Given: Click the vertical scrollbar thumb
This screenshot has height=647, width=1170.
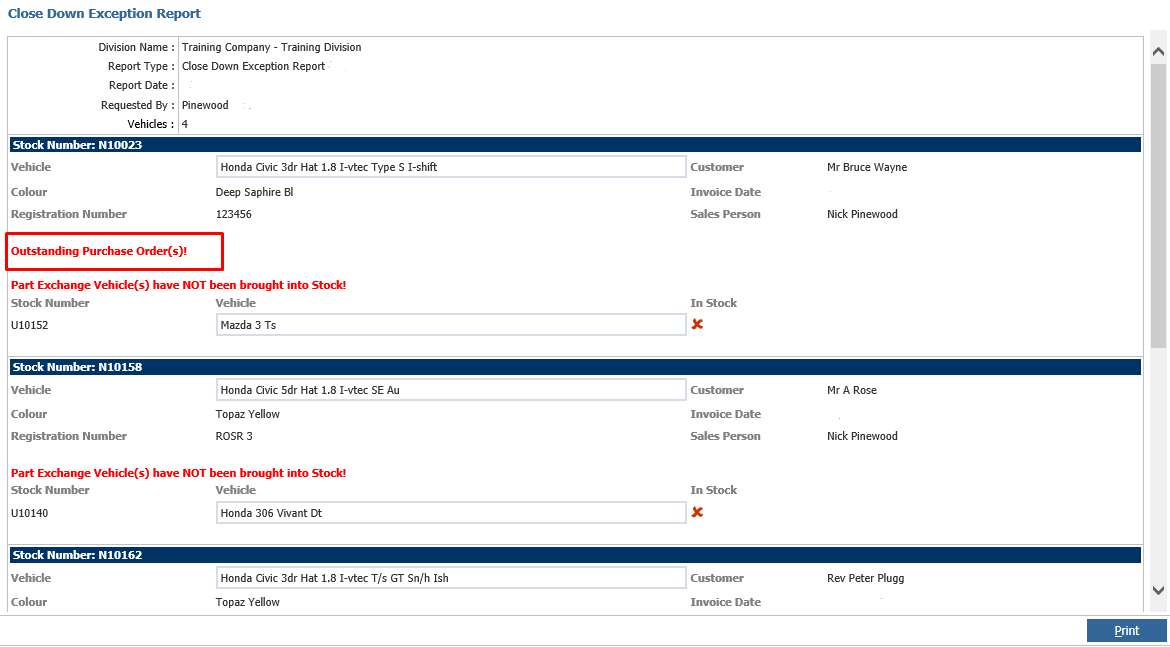Looking at the screenshot, I should (1158, 205).
